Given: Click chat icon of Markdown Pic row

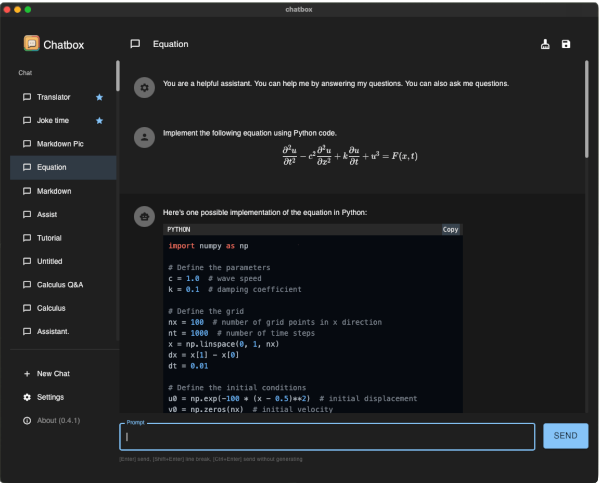Looking at the screenshot, I should point(27,144).
